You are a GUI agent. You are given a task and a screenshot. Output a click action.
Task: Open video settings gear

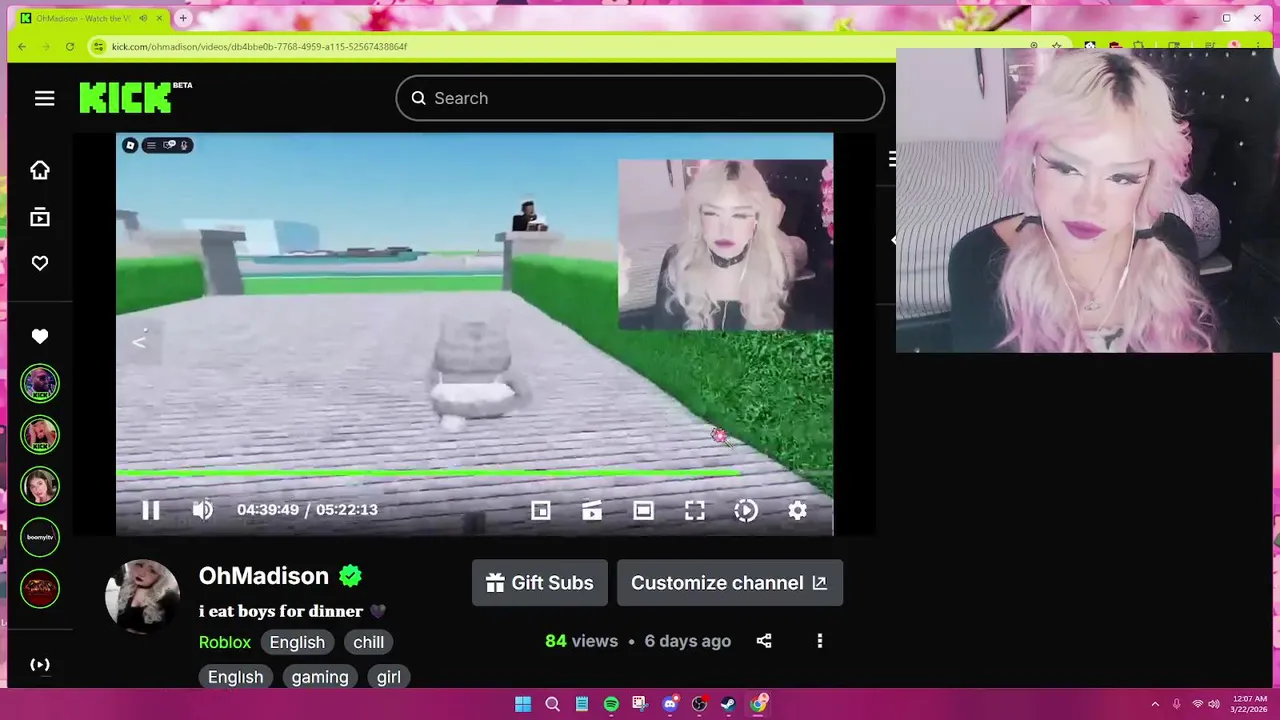coord(797,511)
